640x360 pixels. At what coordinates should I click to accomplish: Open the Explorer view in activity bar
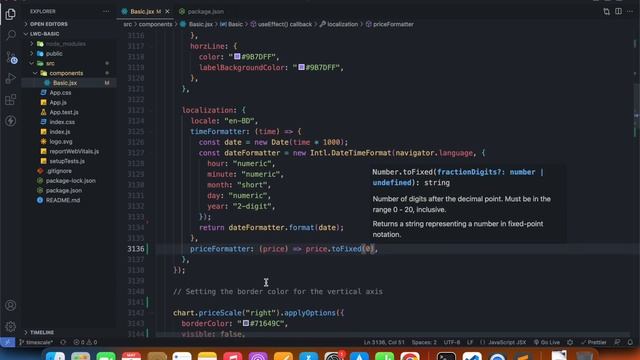(x=11, y=14)
